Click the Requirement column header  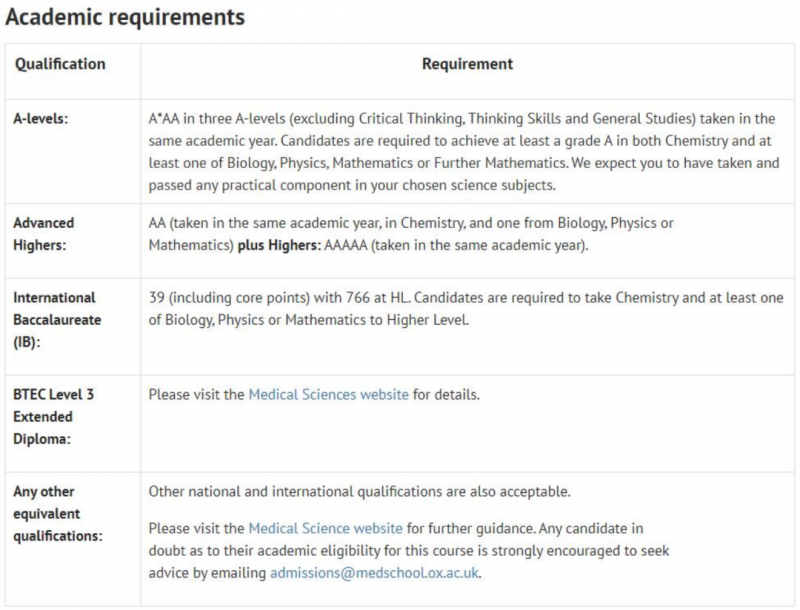[467, 64]
